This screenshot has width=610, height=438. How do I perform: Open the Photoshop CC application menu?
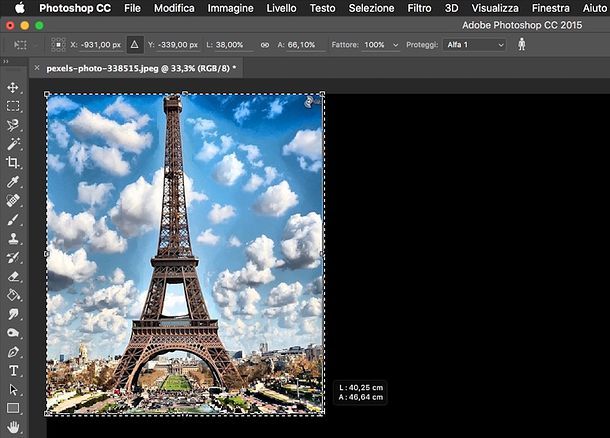[75, 8]
